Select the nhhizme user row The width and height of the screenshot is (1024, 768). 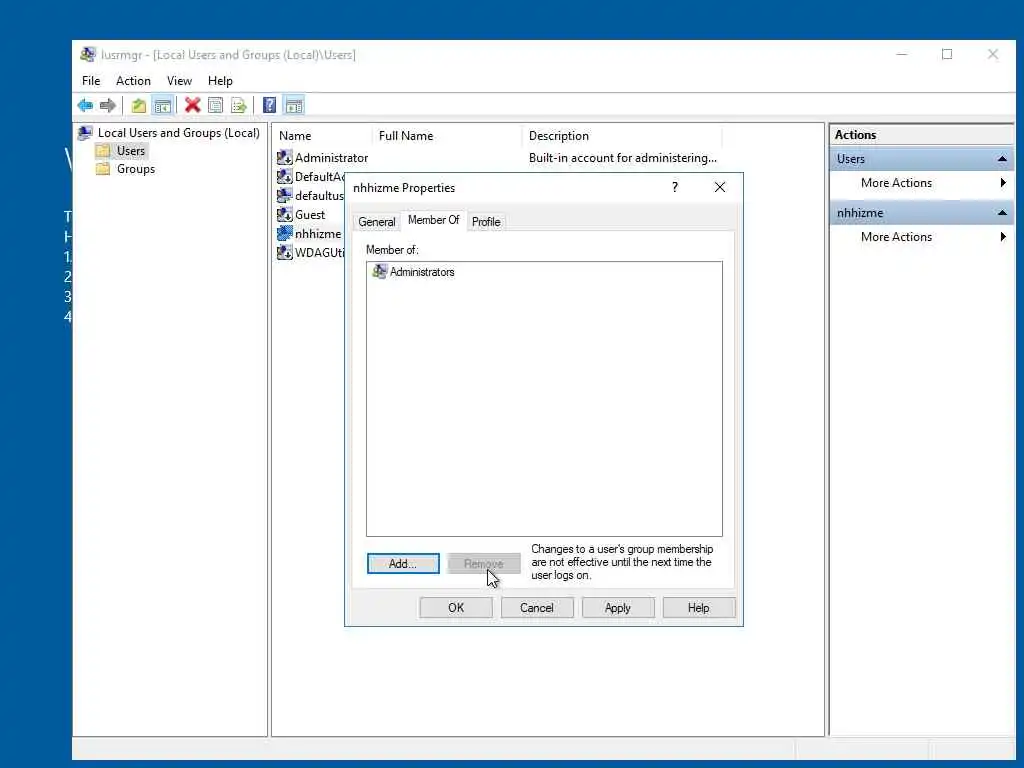click(x=310, y=233)
